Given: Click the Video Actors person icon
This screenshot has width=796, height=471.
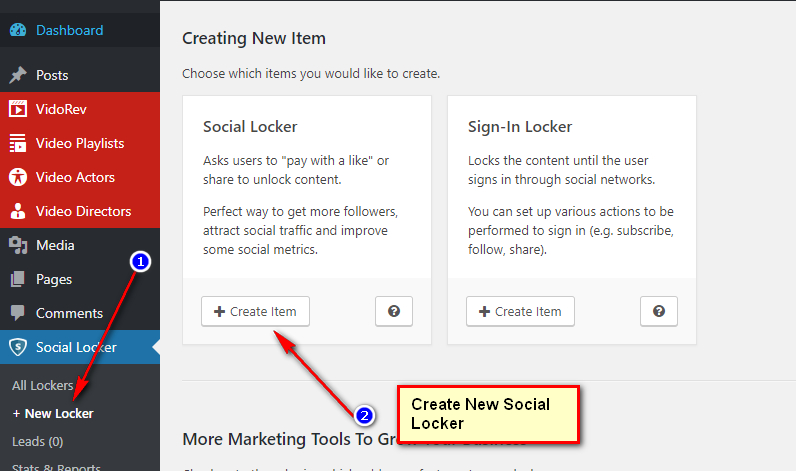Looking at the screenshot, I should tap(18, 177).
